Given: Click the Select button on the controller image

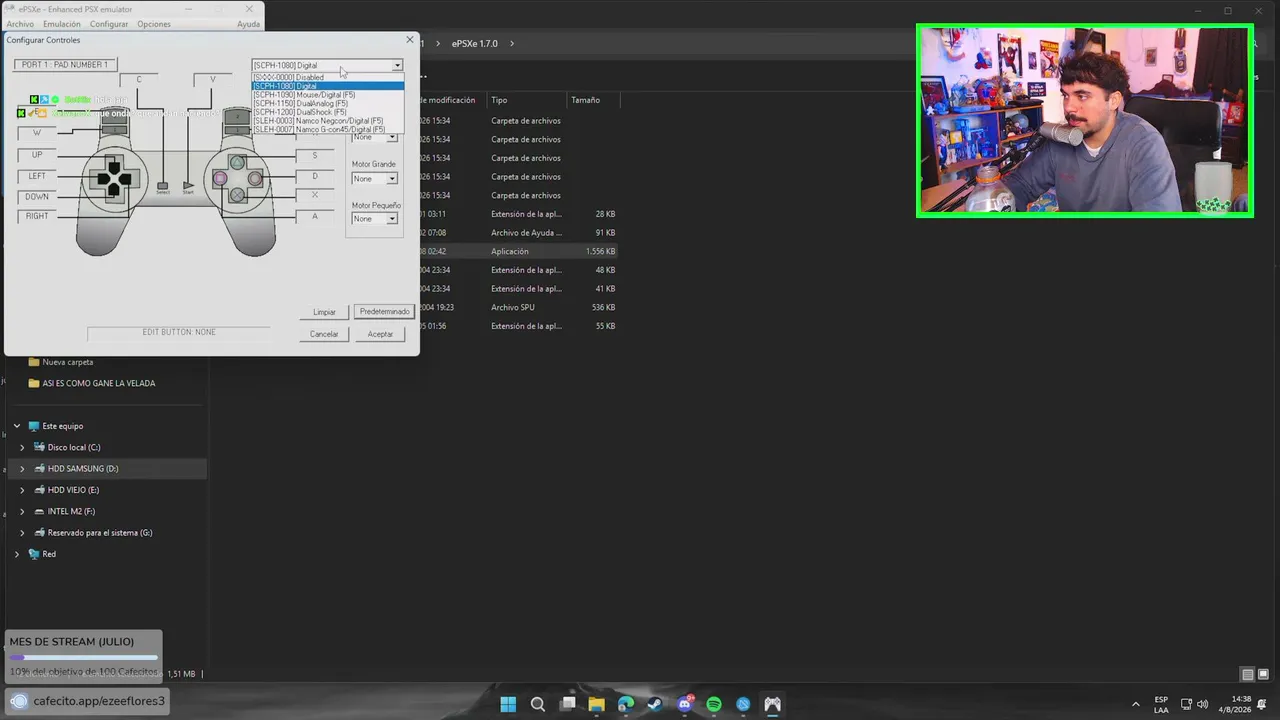Looking at the screenshot, I should coord(162,187).
